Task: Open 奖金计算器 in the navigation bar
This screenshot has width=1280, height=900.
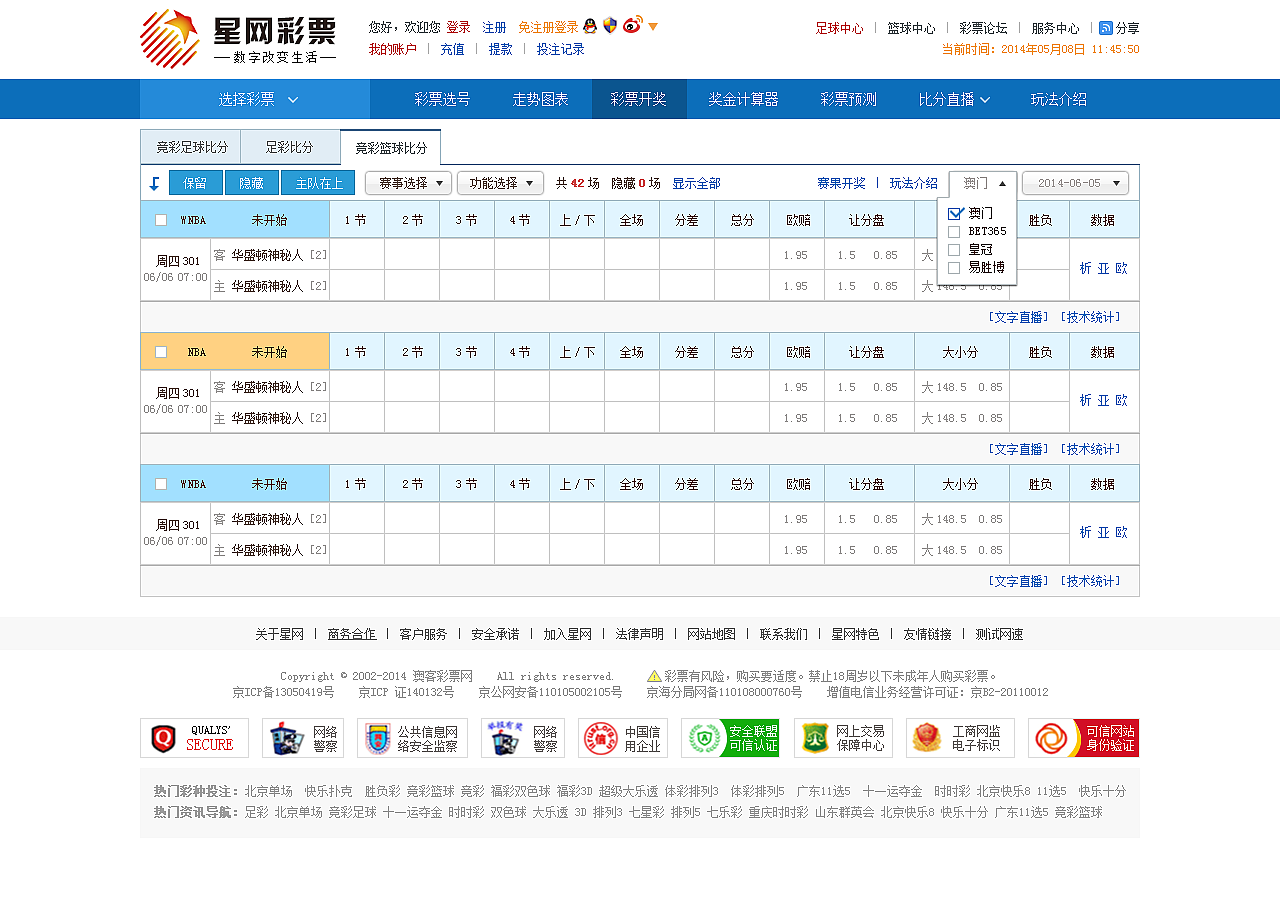Action: (743, 100)
